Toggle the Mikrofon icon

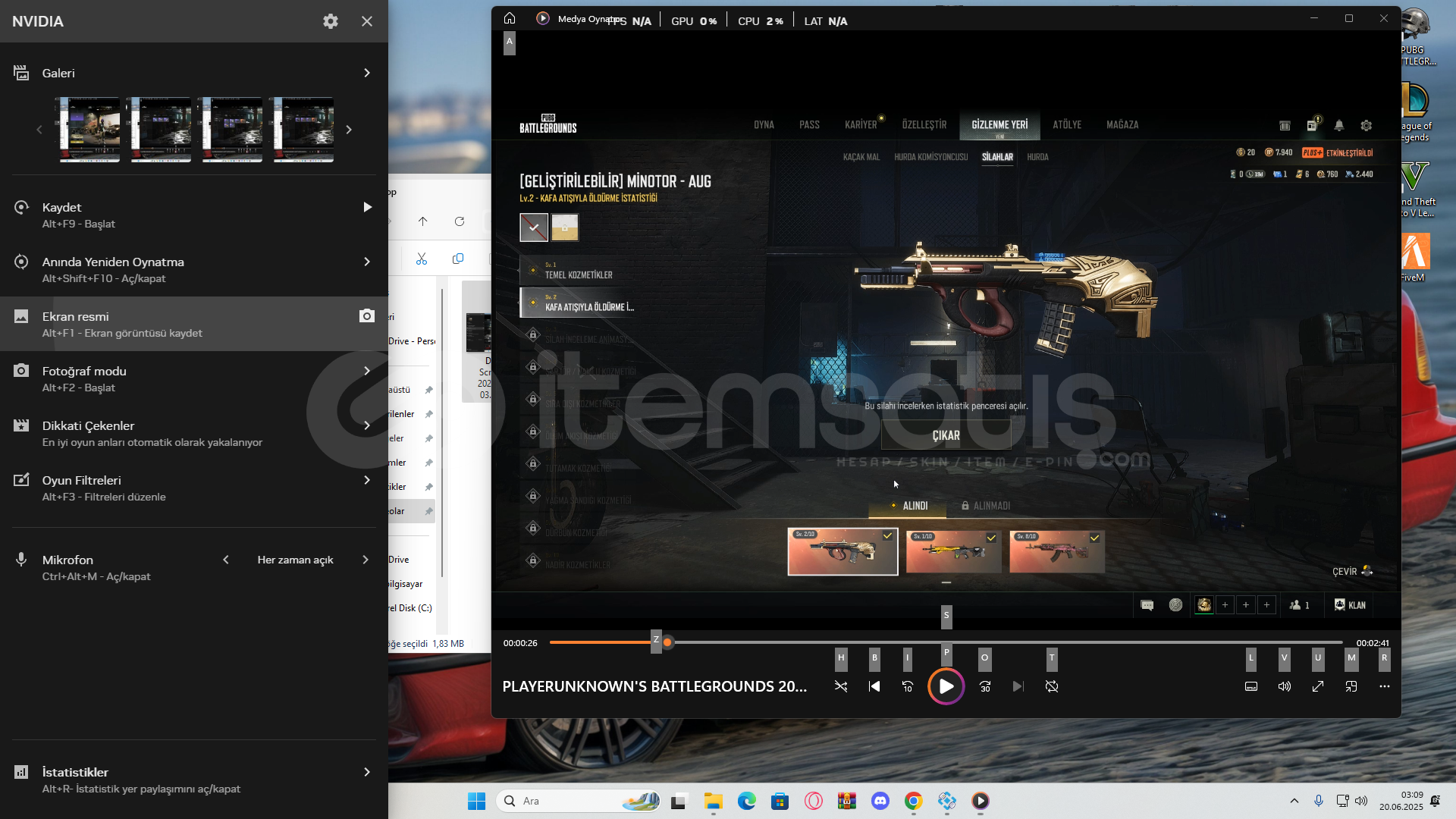click(x=21, y=560)
